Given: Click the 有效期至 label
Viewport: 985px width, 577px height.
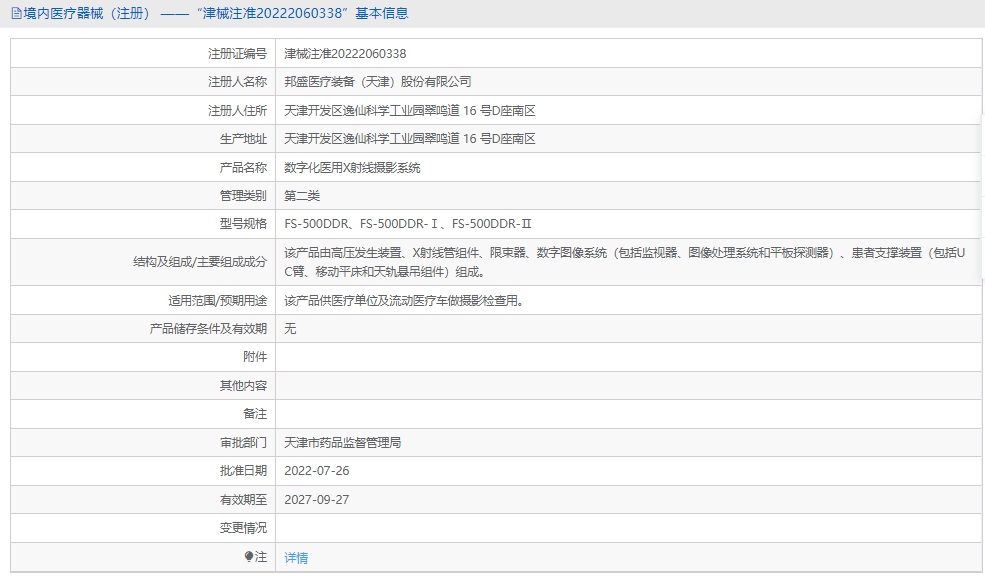Looking at the screenshot, I should (x=243, y=500).
